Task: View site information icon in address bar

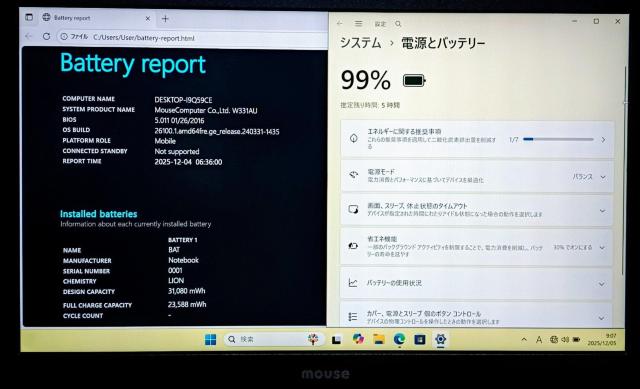Action: click(x=64, y=37)
